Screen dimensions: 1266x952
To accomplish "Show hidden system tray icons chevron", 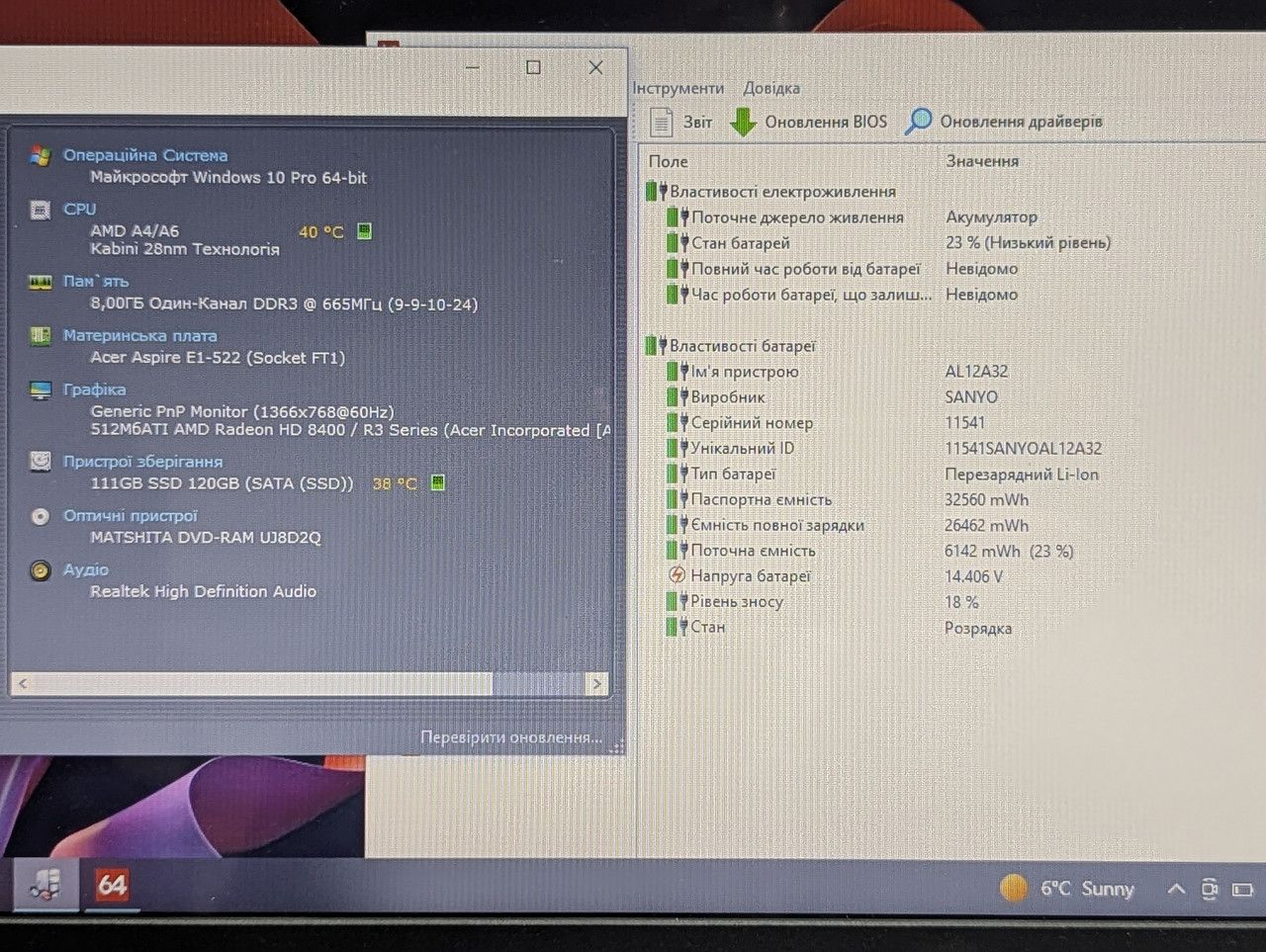I will [1176, 889].
